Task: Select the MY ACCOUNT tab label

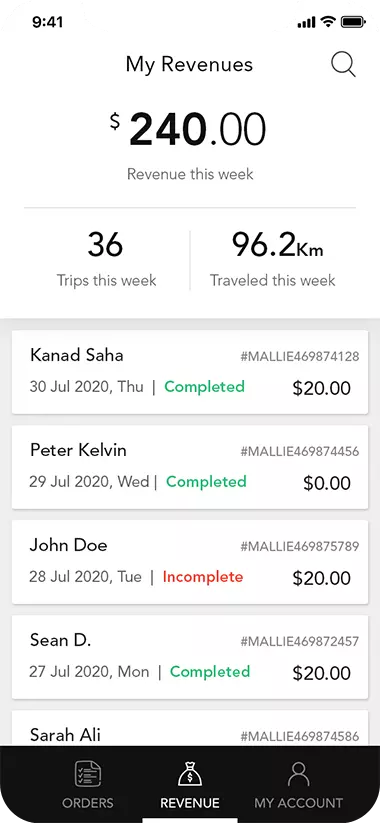Action: [298, 803]
